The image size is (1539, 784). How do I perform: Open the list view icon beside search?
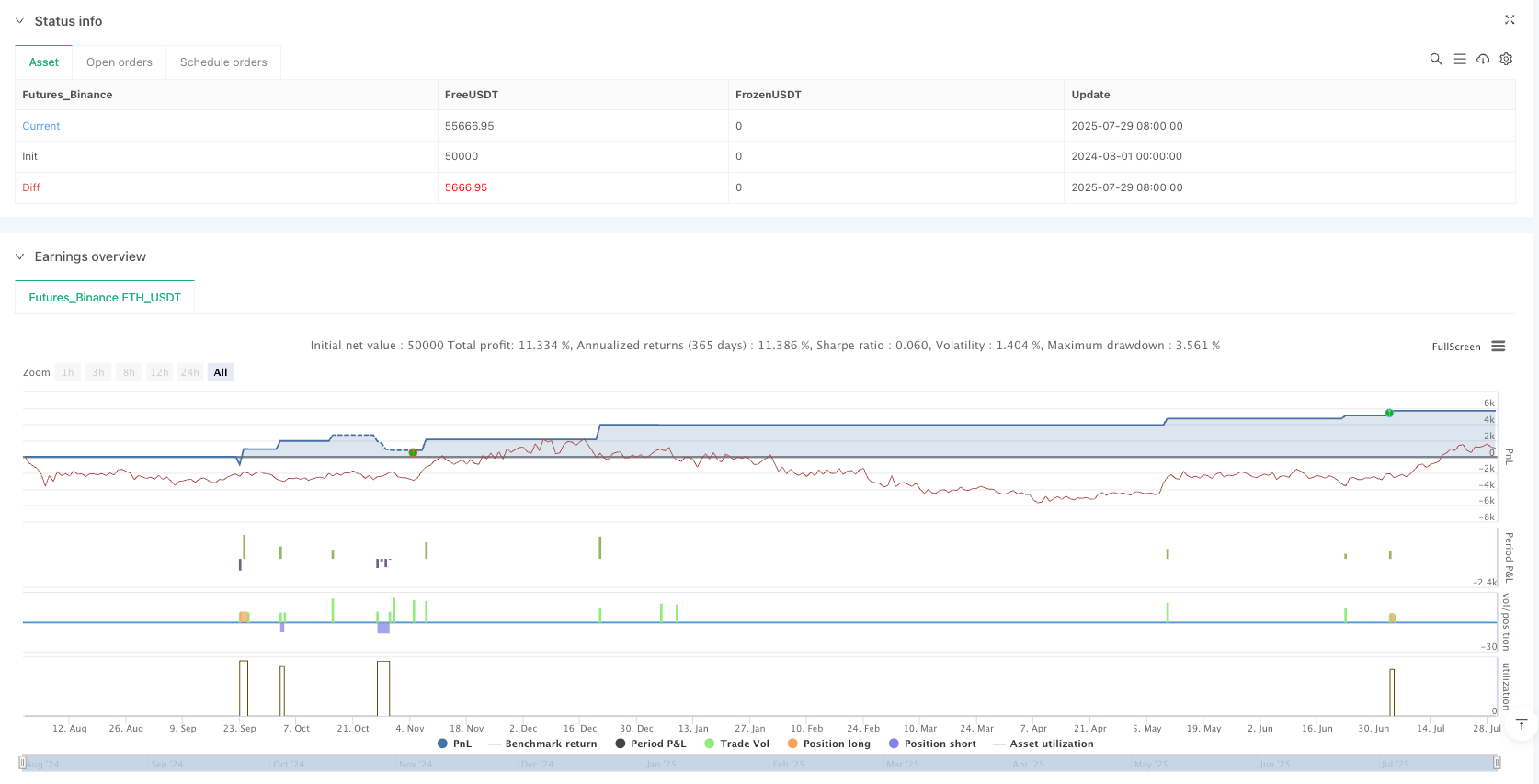click(1459, 59)
